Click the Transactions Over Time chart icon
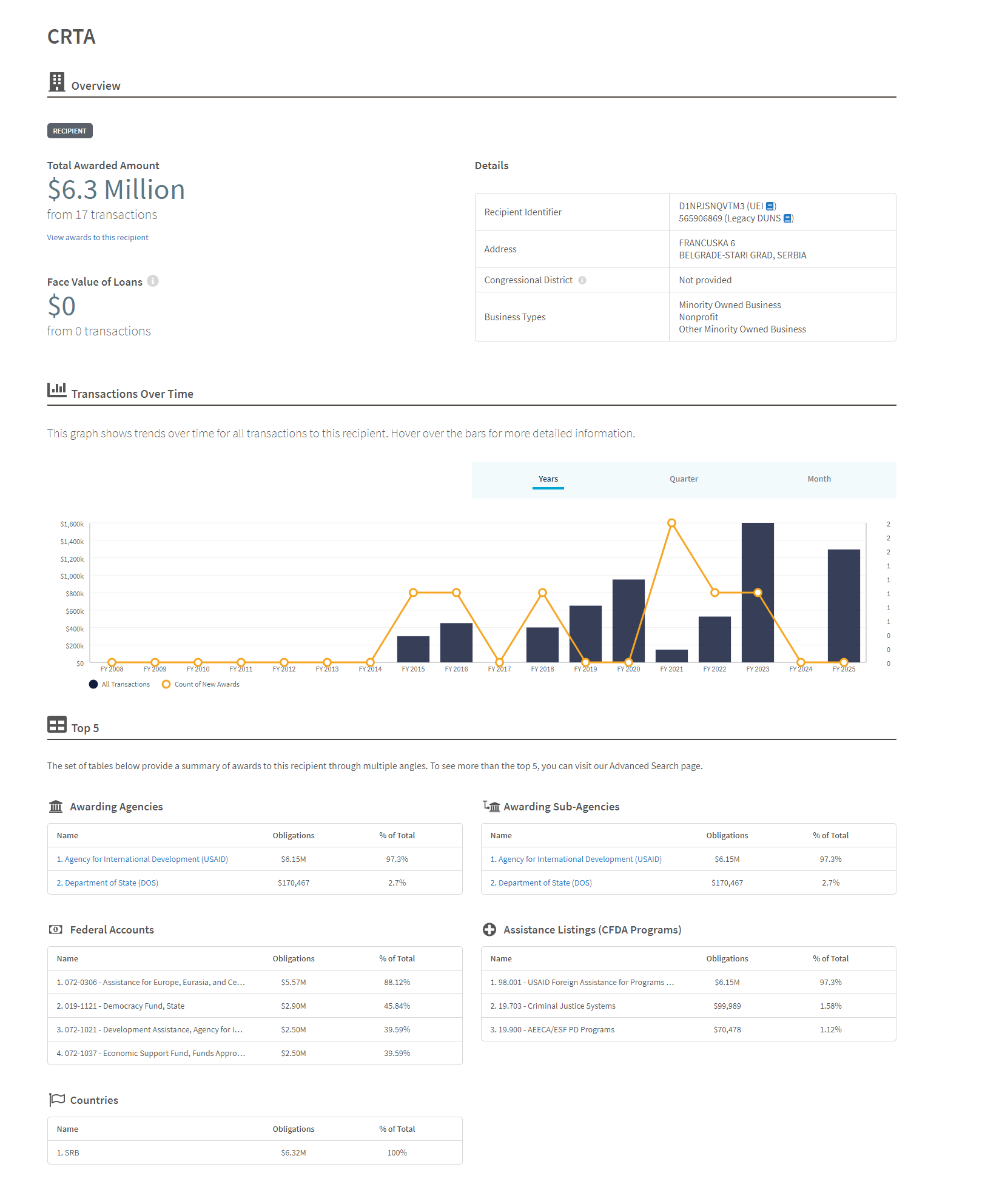The width and height of the screenshot is (982, 1204). point(57,389)
